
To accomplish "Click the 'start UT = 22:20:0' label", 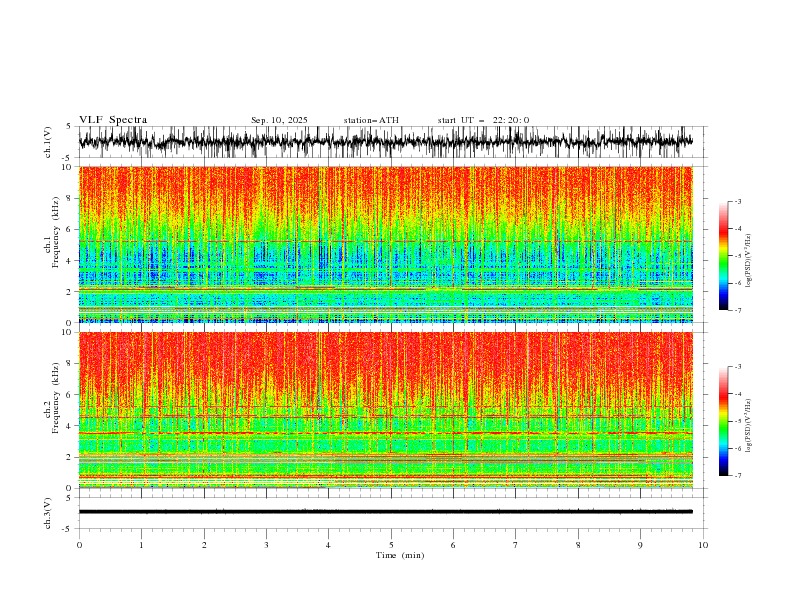I will 483,120.
